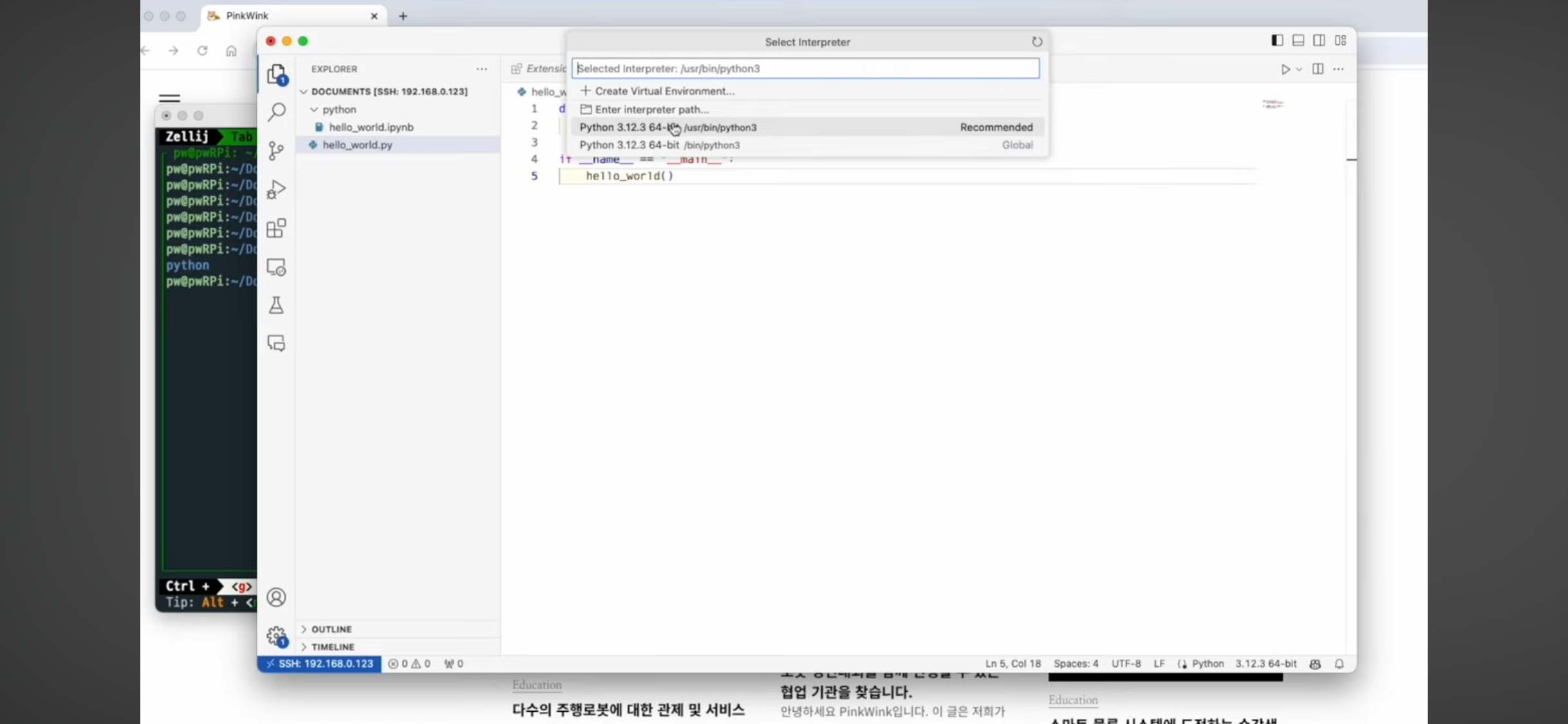Expand the TIMELINE section
Image resolution: width=1568 pixels, height=724 pixels.
[x=332, y=647]
